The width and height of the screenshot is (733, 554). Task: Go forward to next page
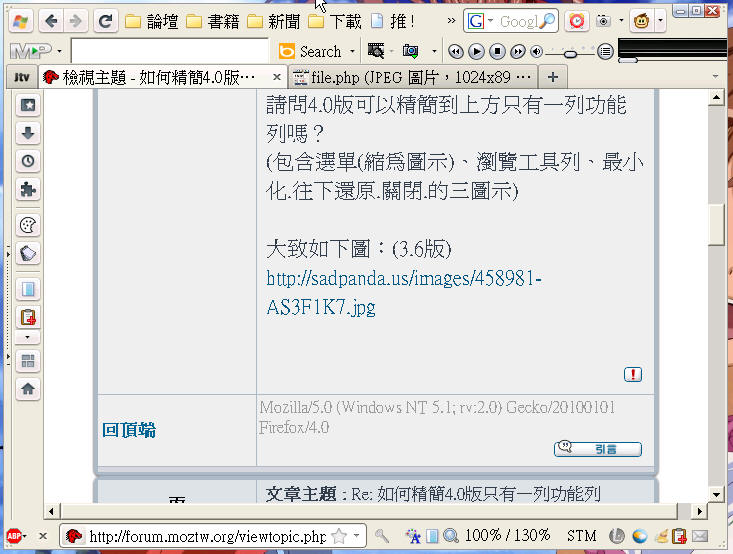tap(75, 21)
